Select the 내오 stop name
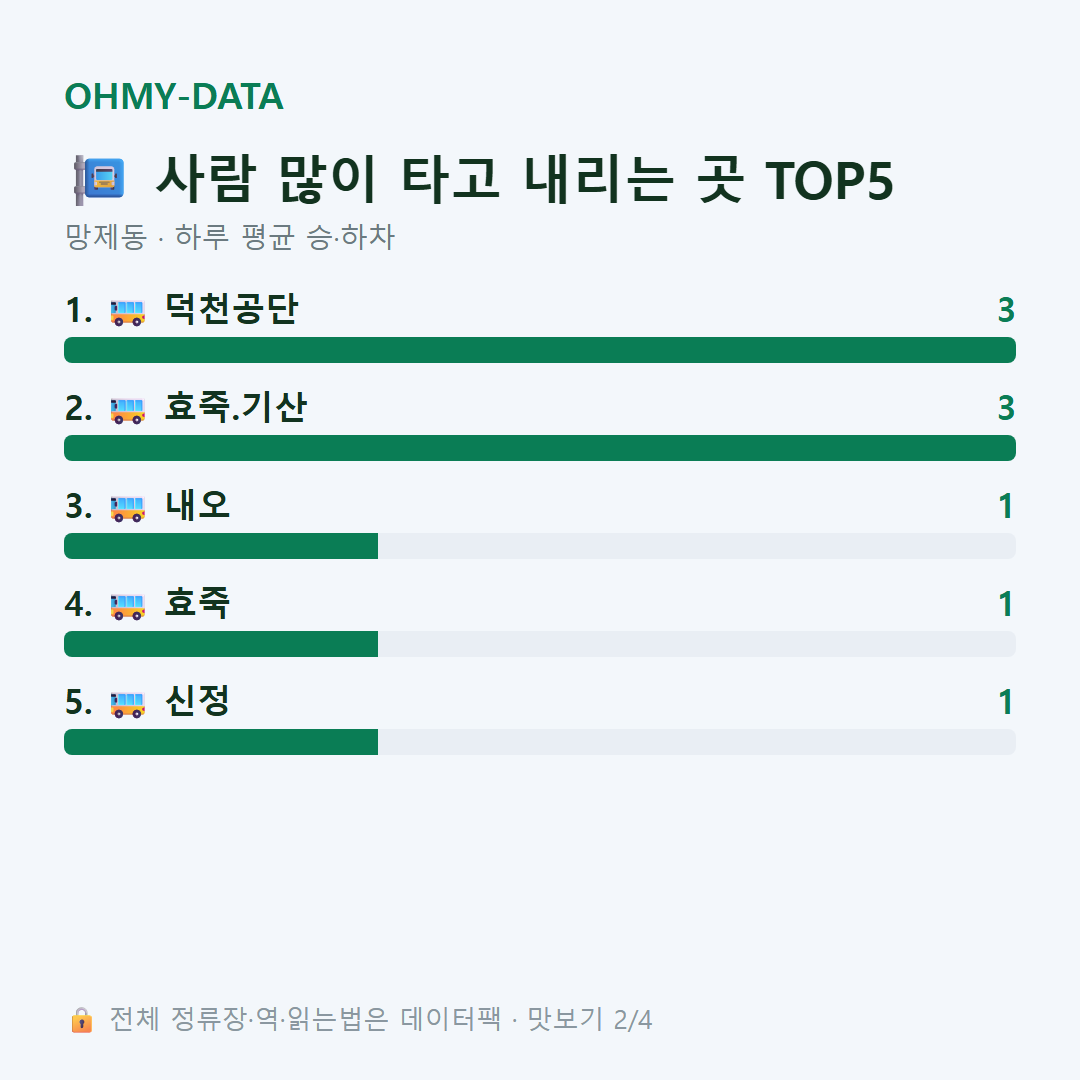The height and width of the screenshot is (1080, 1080). [x=197, y=505]
